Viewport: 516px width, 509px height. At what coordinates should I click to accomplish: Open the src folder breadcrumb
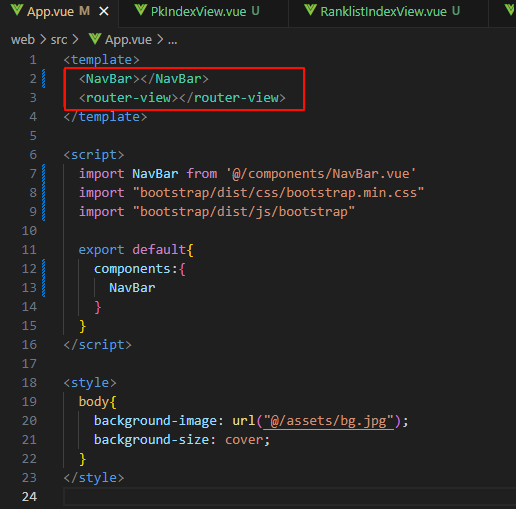pyautogui.click(x=59, y=40)
